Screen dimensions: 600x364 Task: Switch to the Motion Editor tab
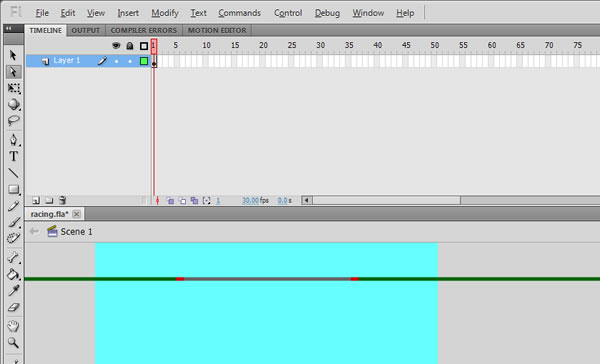pos(217,30)
